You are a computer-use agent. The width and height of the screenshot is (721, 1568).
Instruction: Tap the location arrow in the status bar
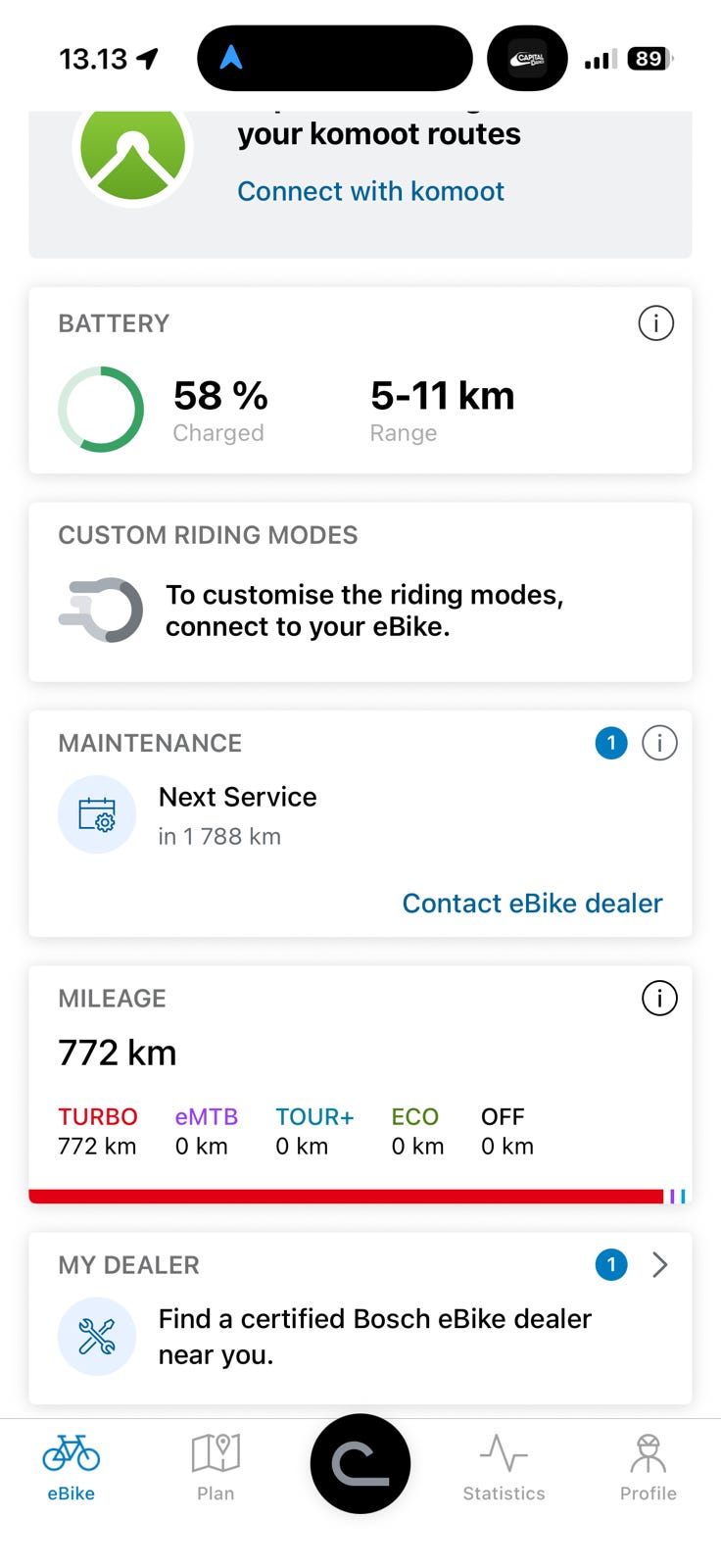pos(148,59)
